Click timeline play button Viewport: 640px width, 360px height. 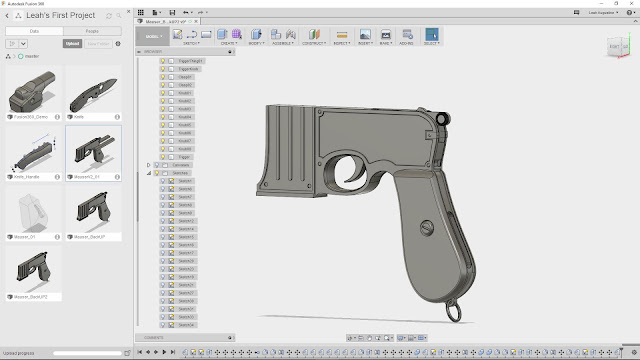[x=164, y=352]
